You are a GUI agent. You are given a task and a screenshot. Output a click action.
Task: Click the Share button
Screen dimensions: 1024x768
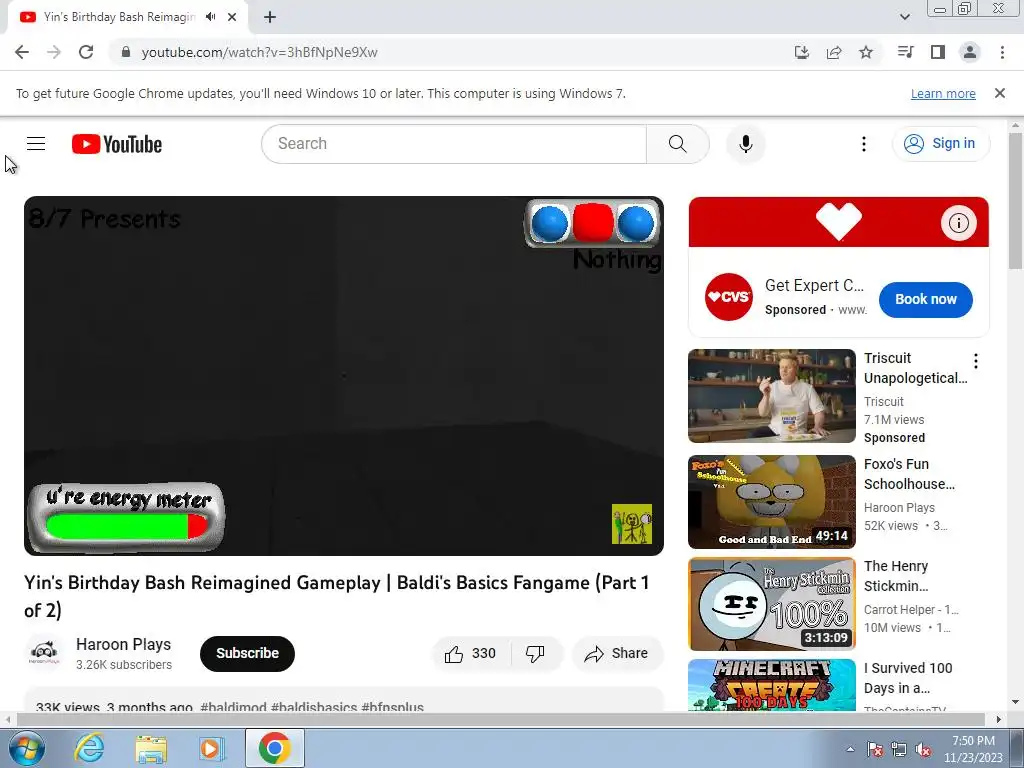(617, 653)
